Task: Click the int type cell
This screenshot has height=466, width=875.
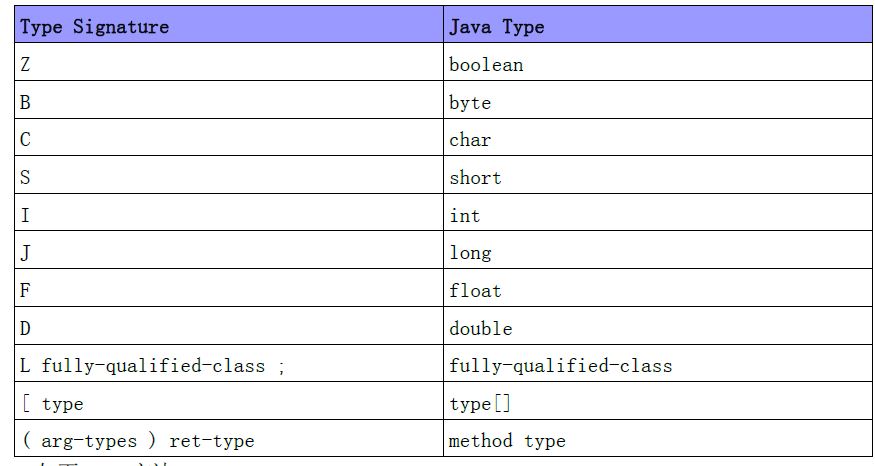Action: tap(465, 216)
